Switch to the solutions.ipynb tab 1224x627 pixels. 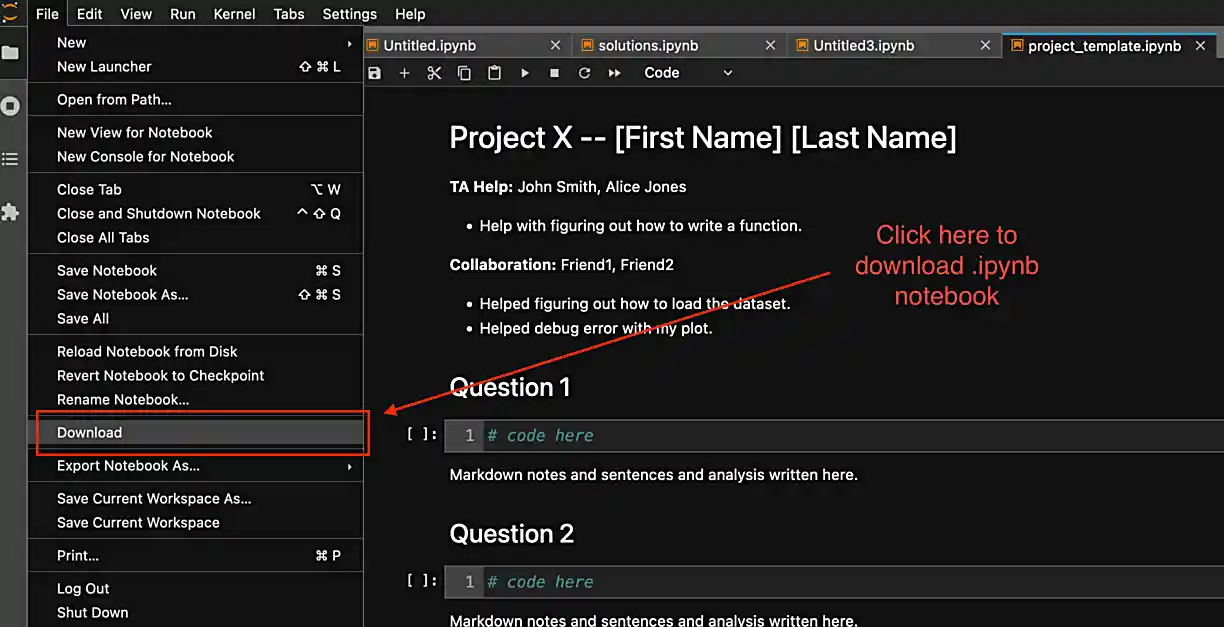tap(648, 46)
